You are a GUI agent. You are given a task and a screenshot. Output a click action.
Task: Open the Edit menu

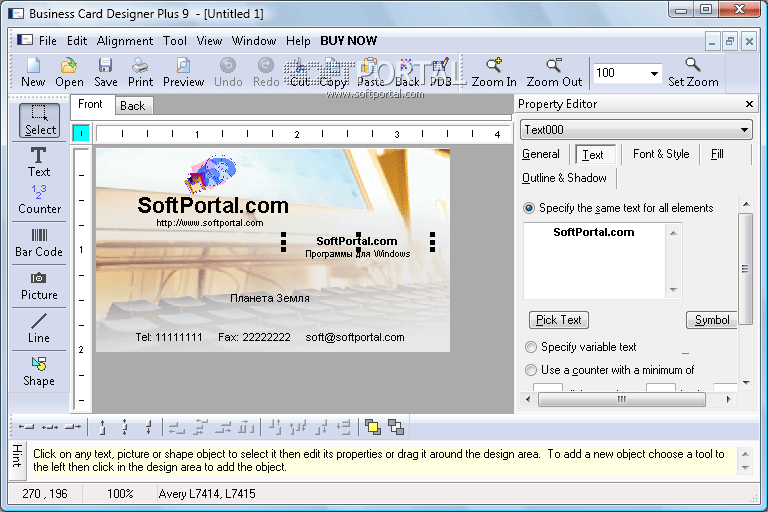pos(77,41)
